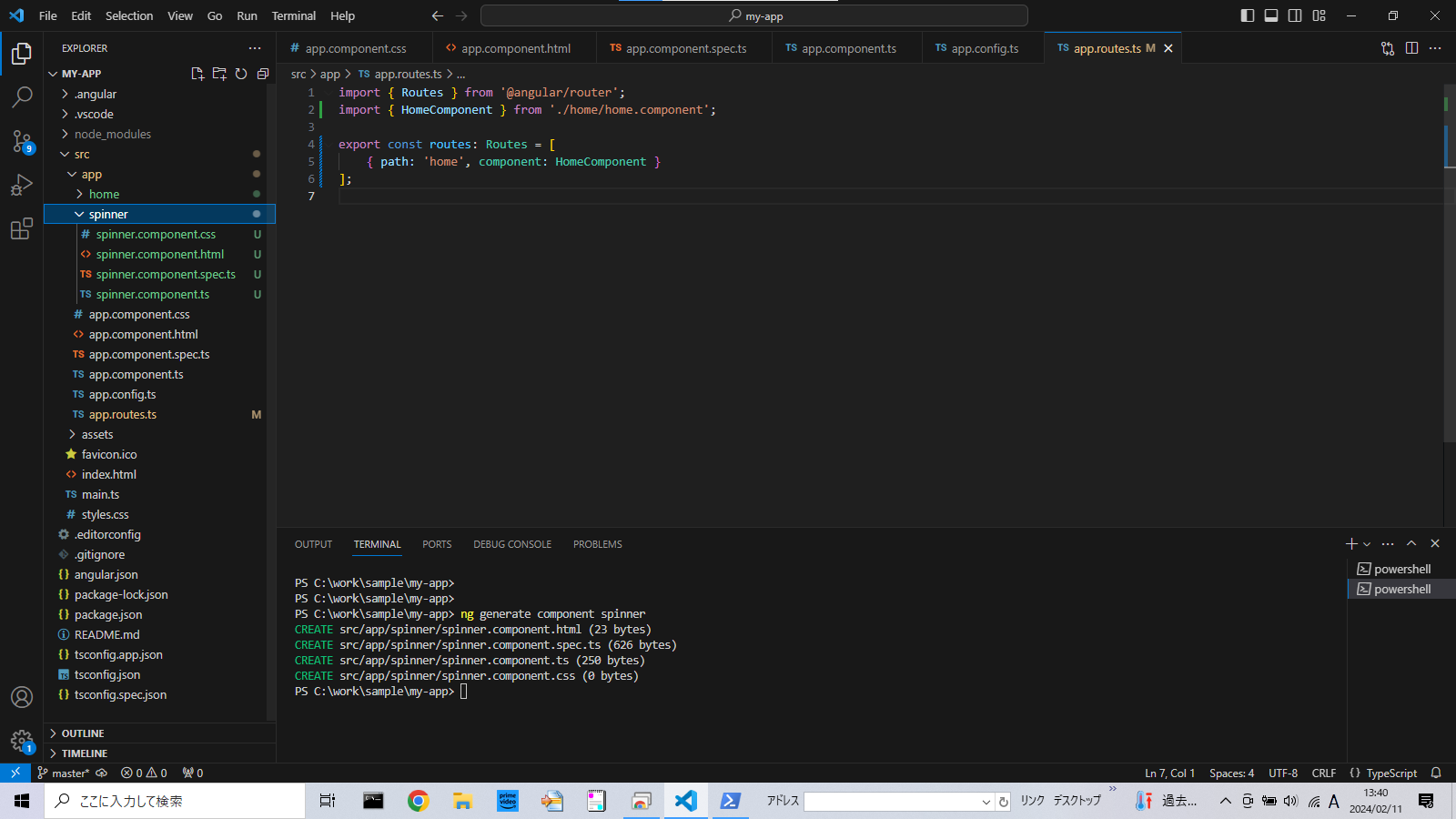Split the editor to the right
This screenshot has height=819, width=1456.
coord(1411,48)
